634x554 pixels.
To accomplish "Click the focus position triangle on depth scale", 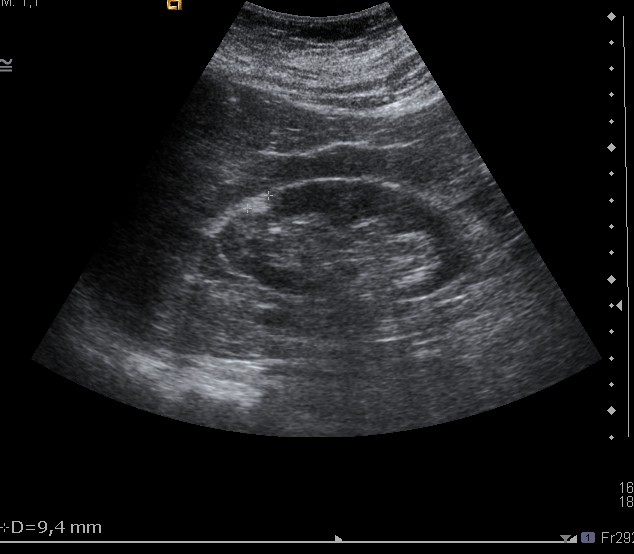I will [619, 306].
